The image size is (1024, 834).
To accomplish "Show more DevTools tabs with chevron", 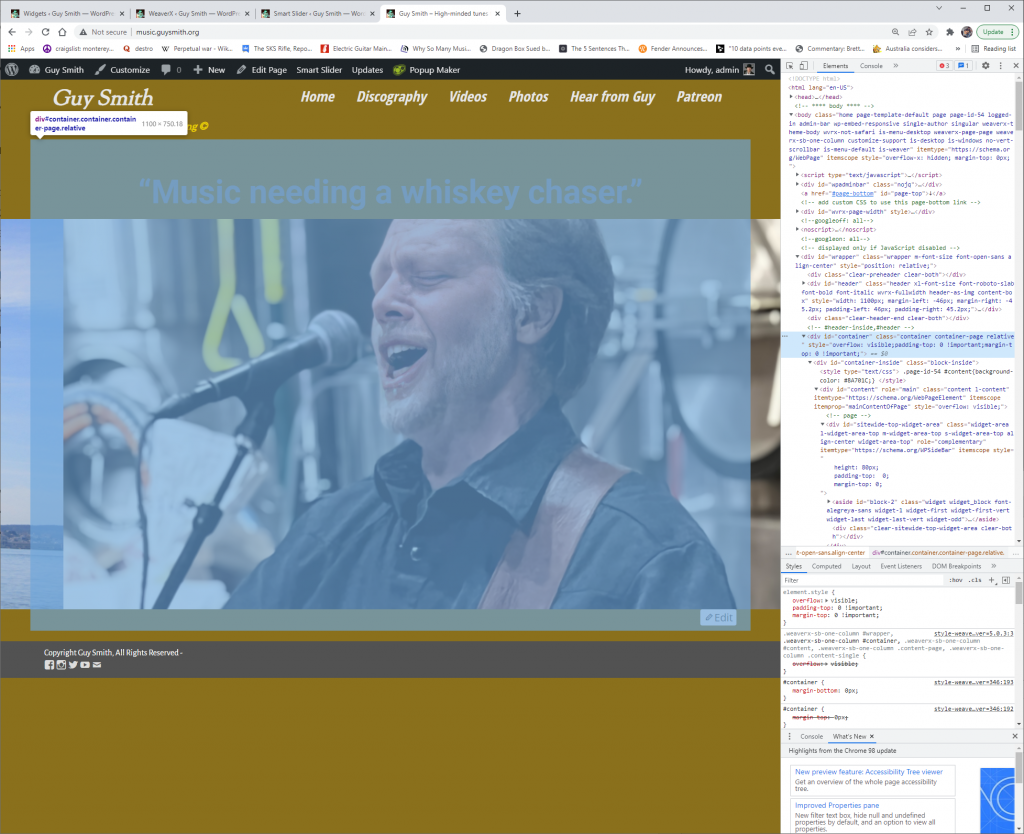I will tap(895, 66).
